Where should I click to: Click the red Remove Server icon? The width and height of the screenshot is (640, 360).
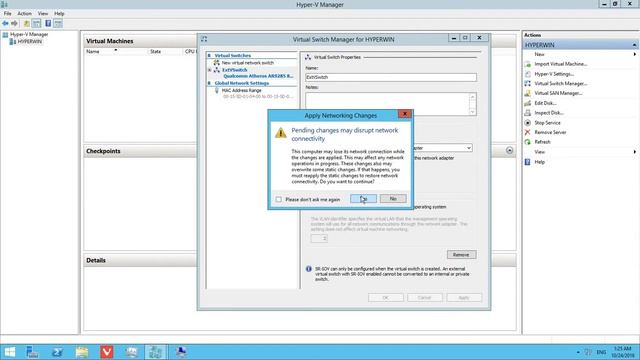pos(527,132)
